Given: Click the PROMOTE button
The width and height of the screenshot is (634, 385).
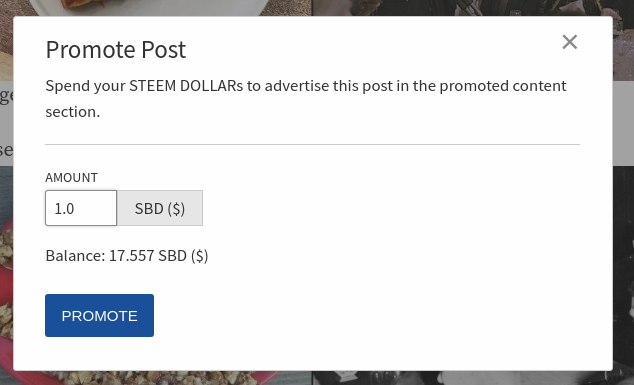Looking at the screenshot, I should (99, 315).
